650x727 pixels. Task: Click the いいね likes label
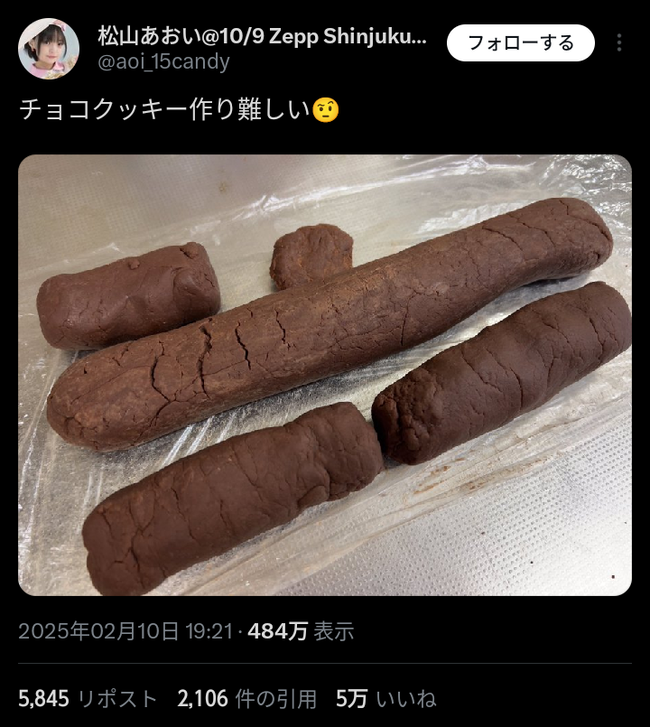click(x=406, y=699)
